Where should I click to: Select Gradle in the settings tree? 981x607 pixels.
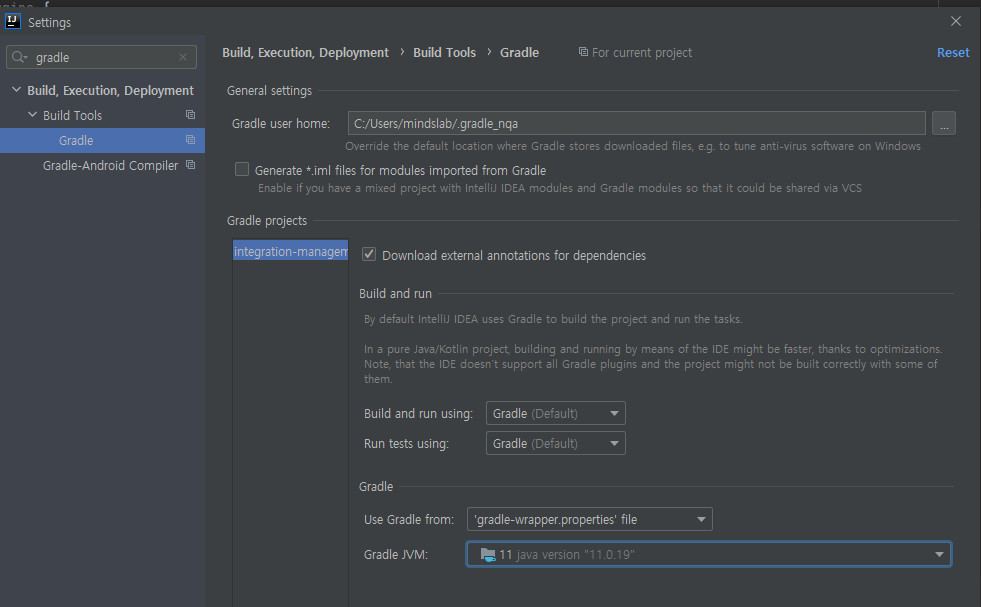tap(102, 140)
